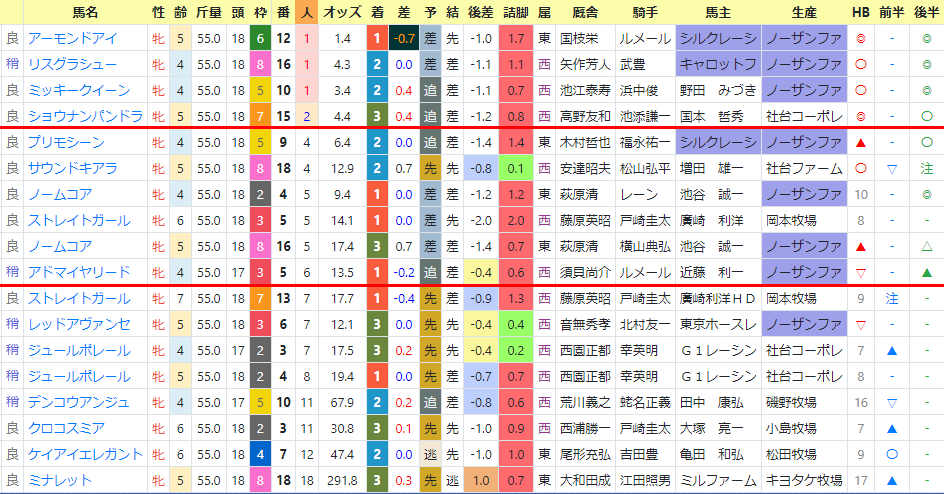Open ストレイトガール link in the 14.1 odds row
Viewport: 944px width, 494px height.
click(79, 220)
